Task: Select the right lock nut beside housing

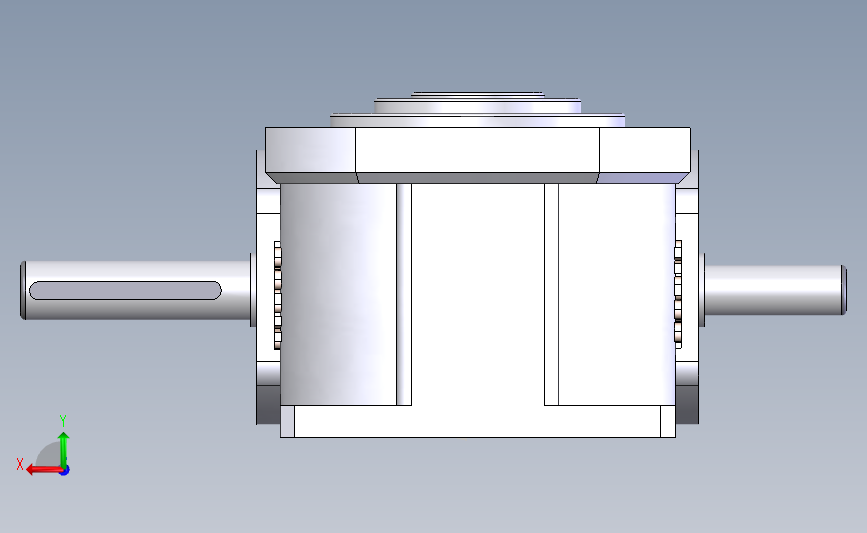Action: pos(678,294)
